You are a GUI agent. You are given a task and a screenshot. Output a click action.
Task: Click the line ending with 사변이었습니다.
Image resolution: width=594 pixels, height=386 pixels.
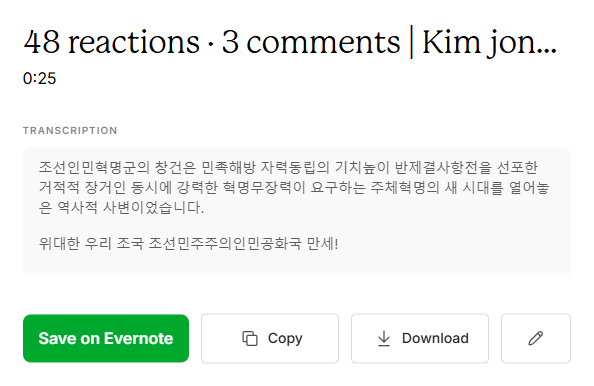point(122,207)
